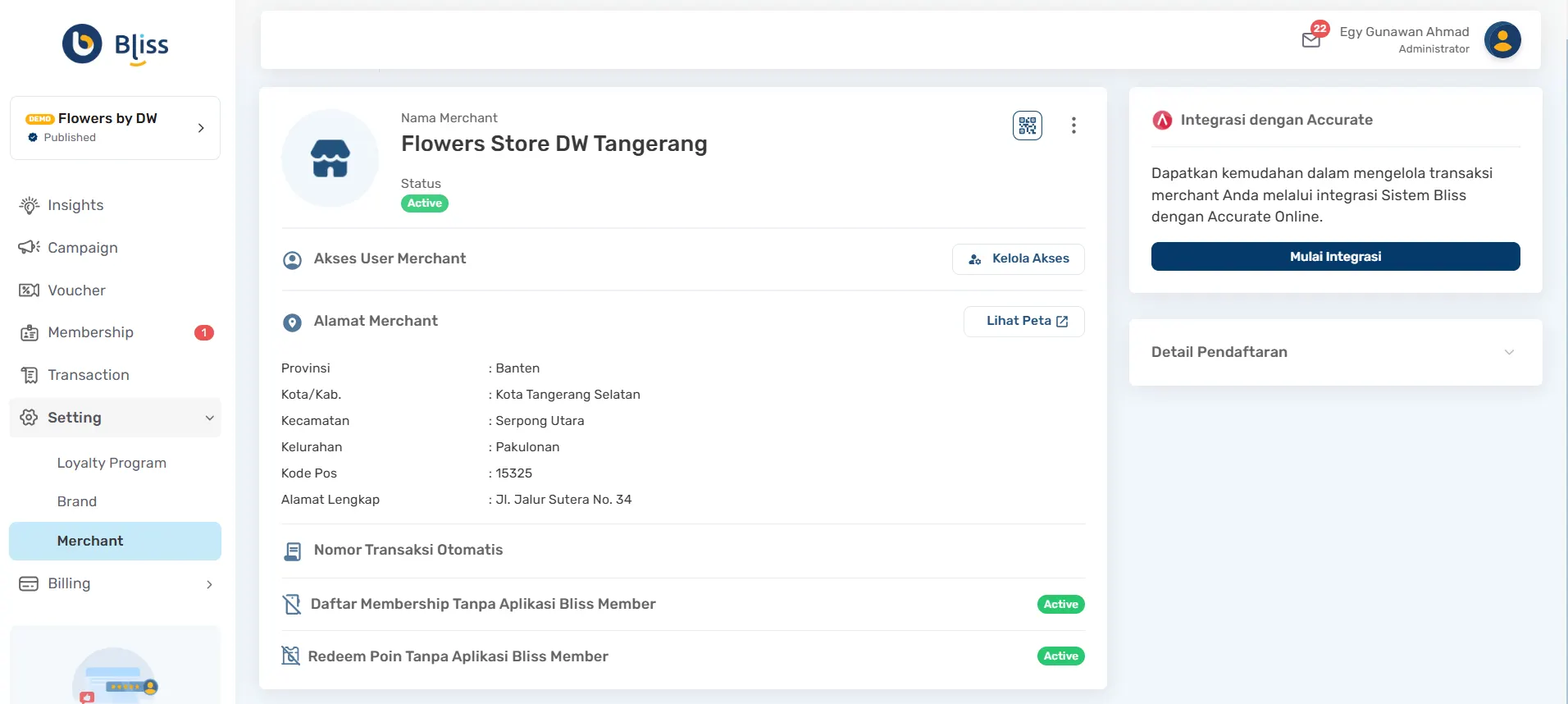Open the three-dot merchant options menu
Screen dimensions: 1568x704
point(1073,126)
